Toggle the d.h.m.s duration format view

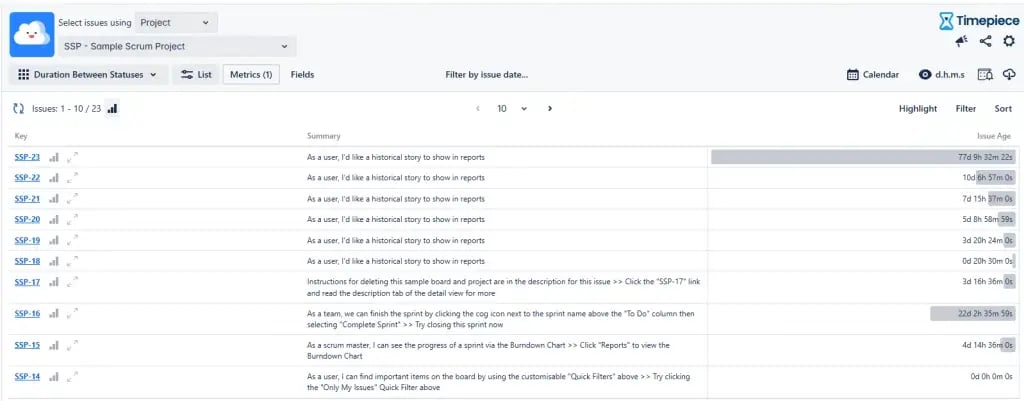pos(941,75)
